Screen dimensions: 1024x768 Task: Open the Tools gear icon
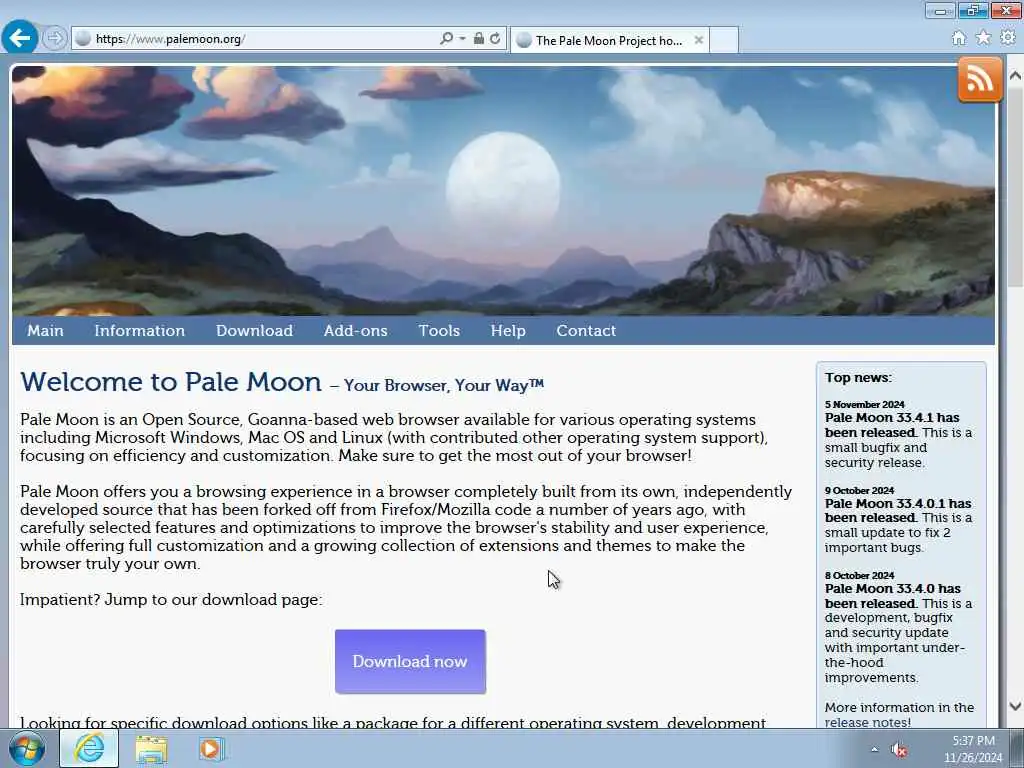click(1008, 38)
